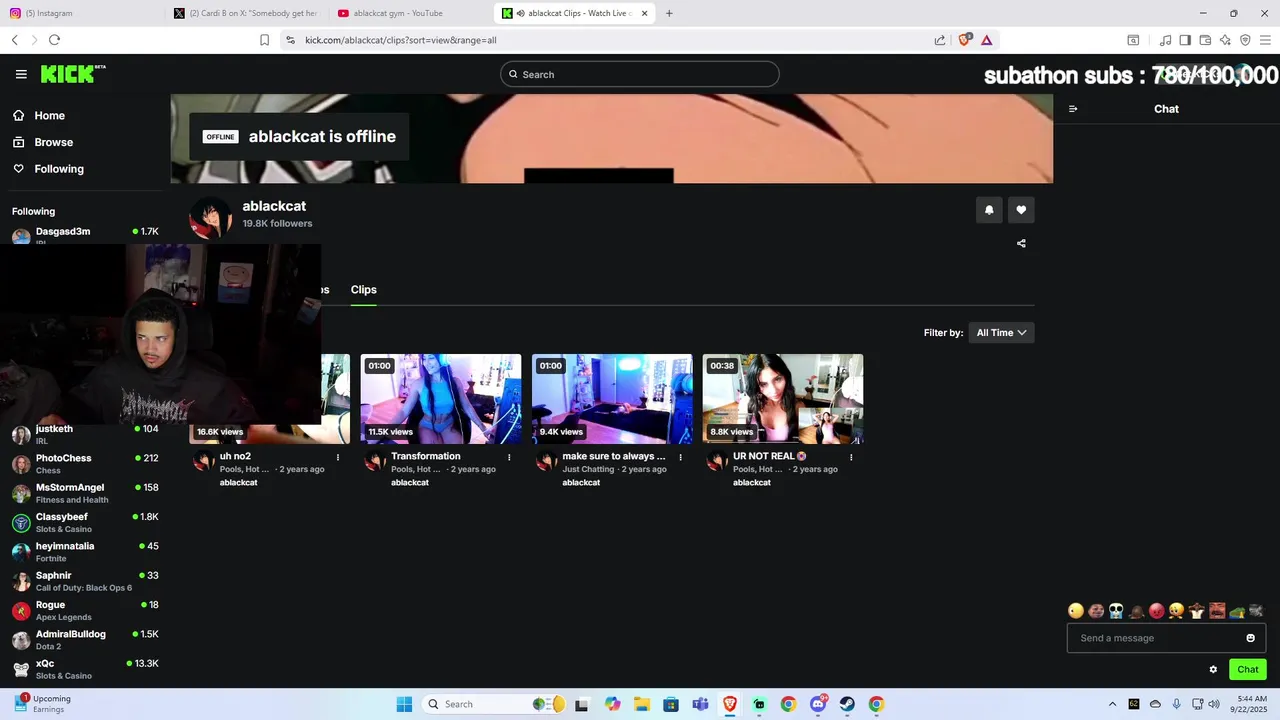Click the address bar URL

coord(401,40)
